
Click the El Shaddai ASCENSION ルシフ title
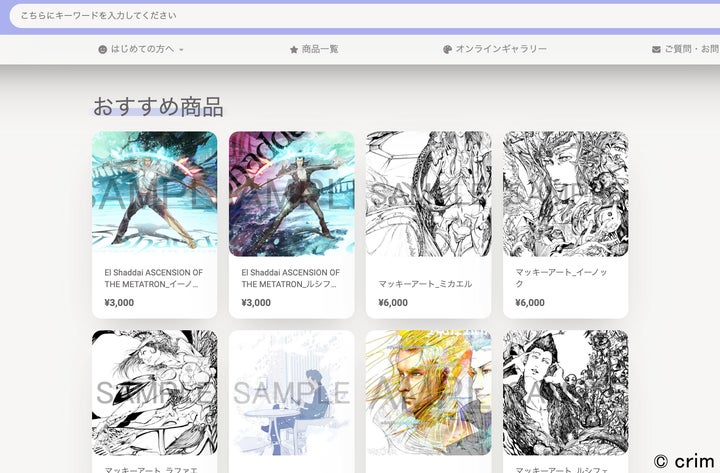pyautogui.click(x=290, y=278)
